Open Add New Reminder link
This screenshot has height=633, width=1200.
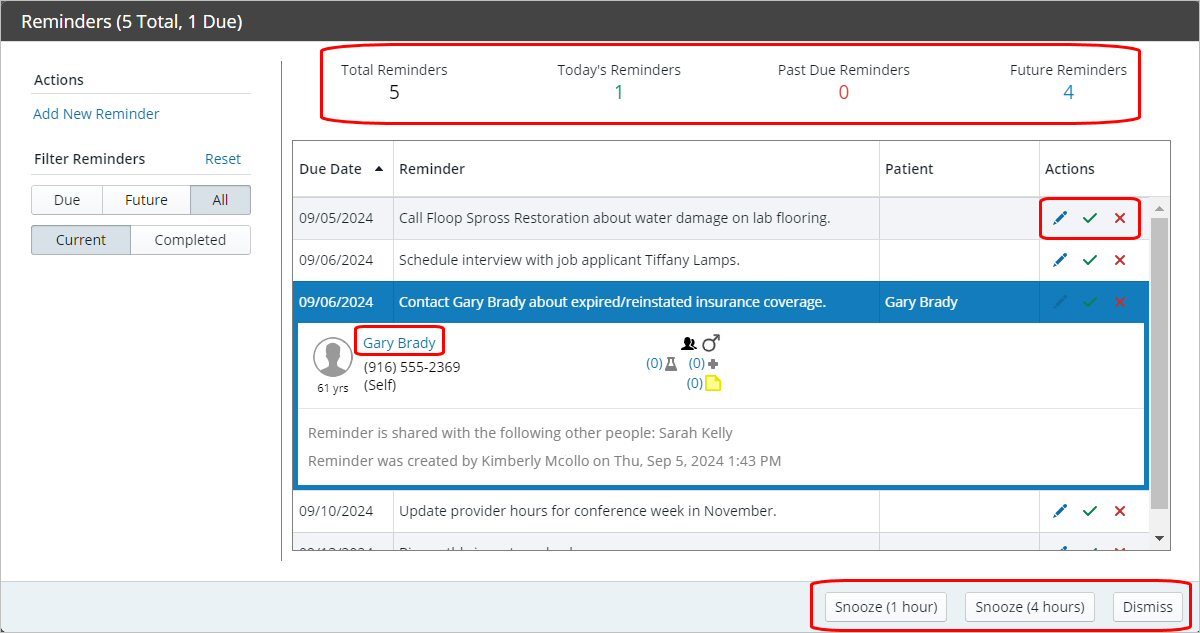click(x=96, y=114)
